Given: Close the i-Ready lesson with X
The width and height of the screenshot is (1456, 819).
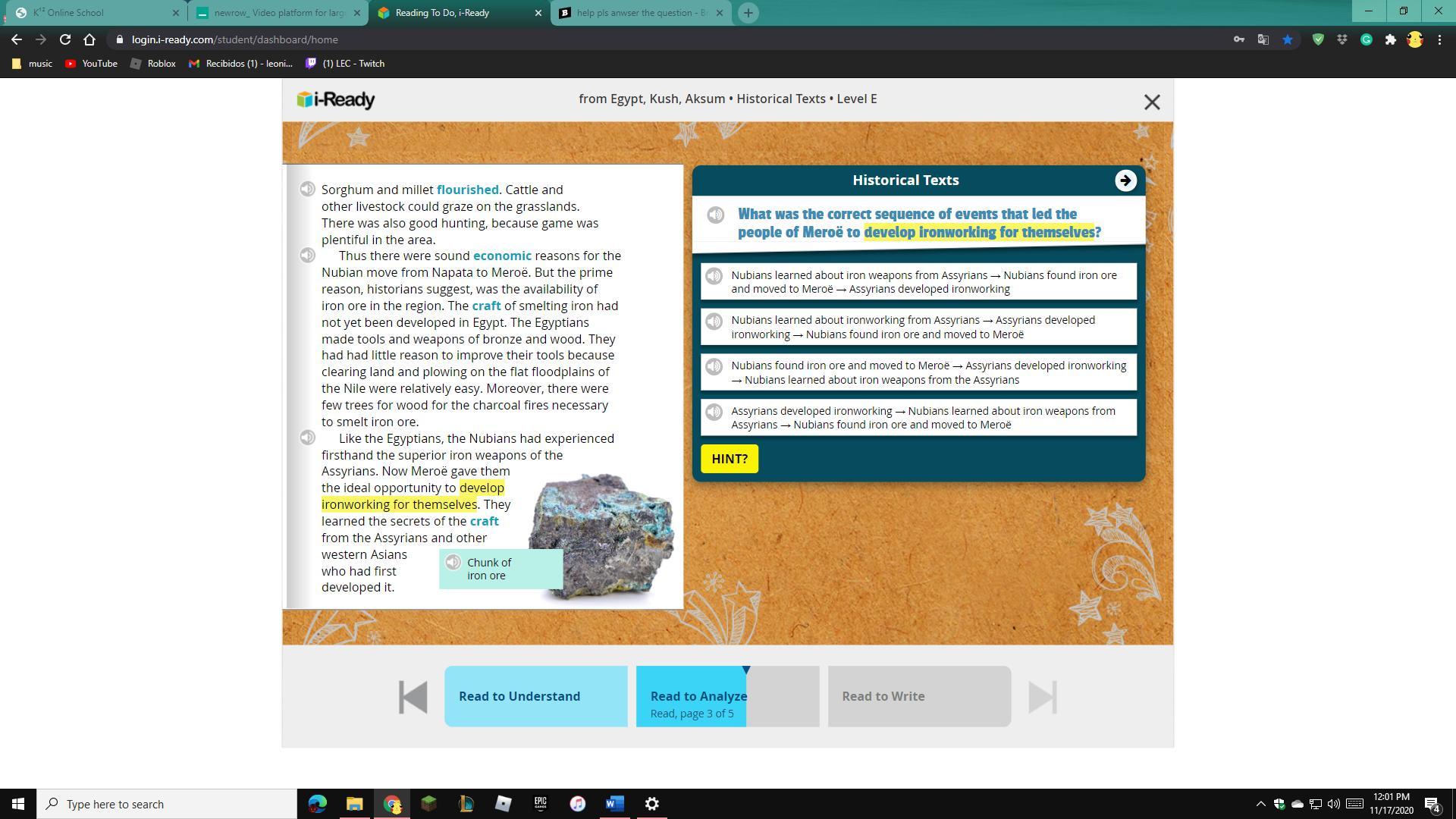Looking at the screenshot, I should tap(1151, 102).
